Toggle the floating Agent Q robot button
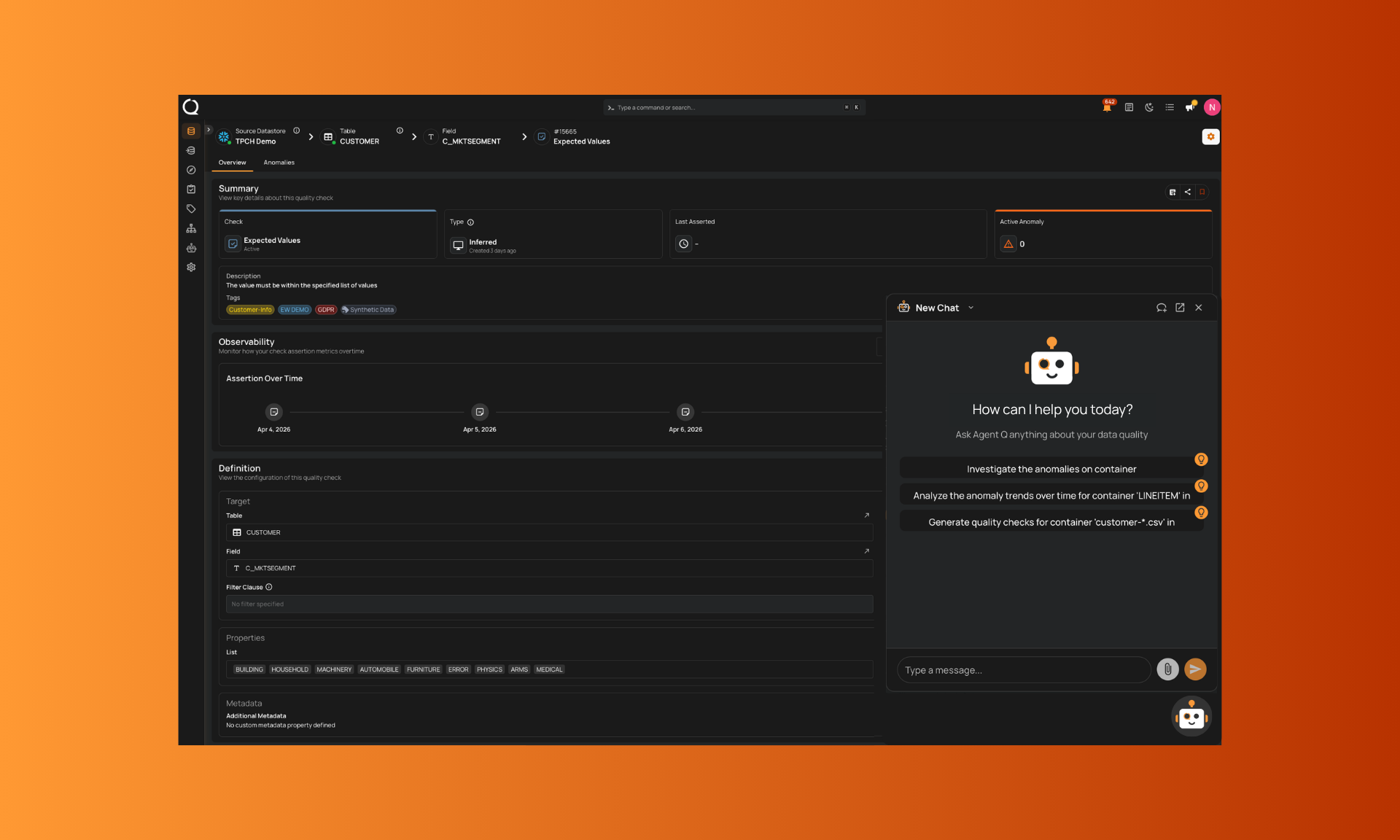Image resolution: width=1400 pixels, height=840 pixels. pos(1191,717)
